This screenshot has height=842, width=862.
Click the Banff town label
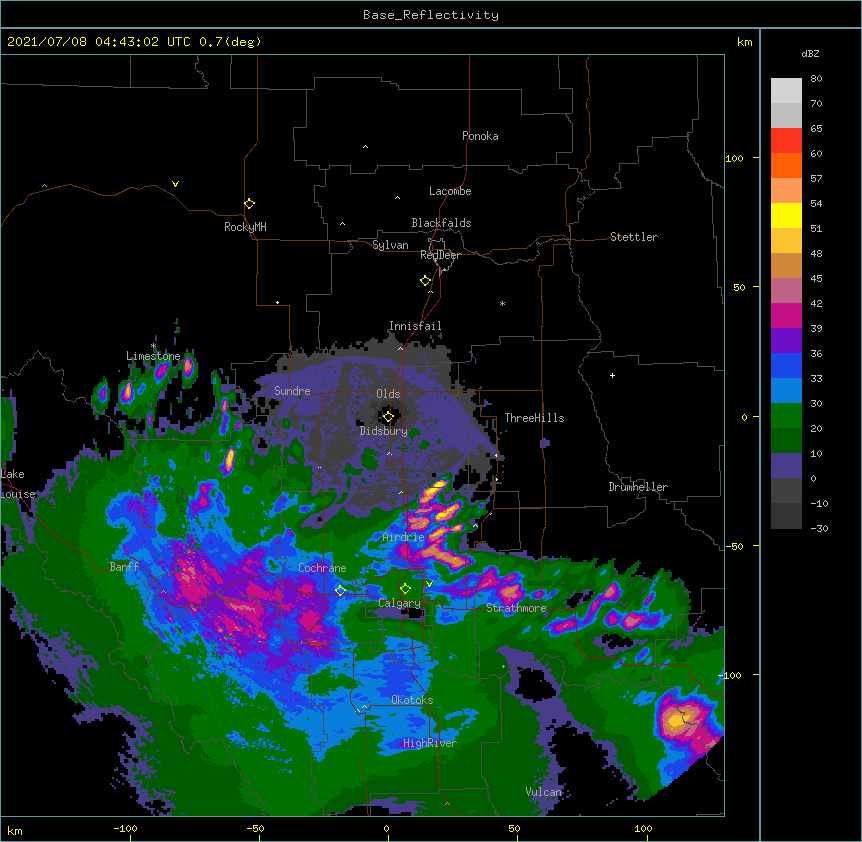tap(124, 567)
